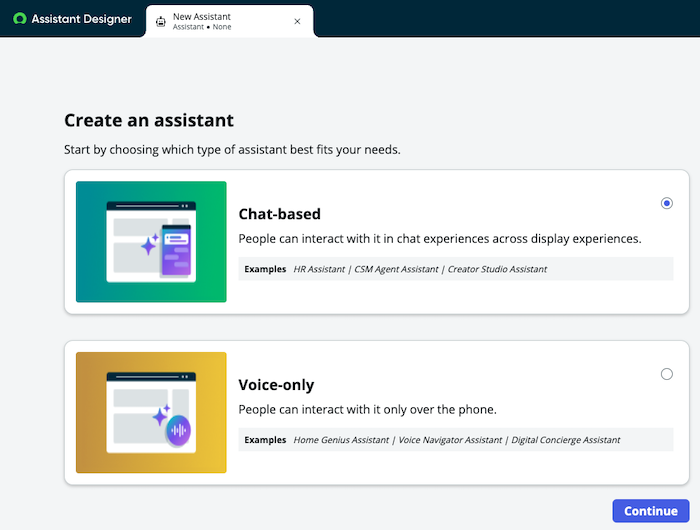Close the New Assistant tab
Screen dimensions: 700x530
point(297,21)
